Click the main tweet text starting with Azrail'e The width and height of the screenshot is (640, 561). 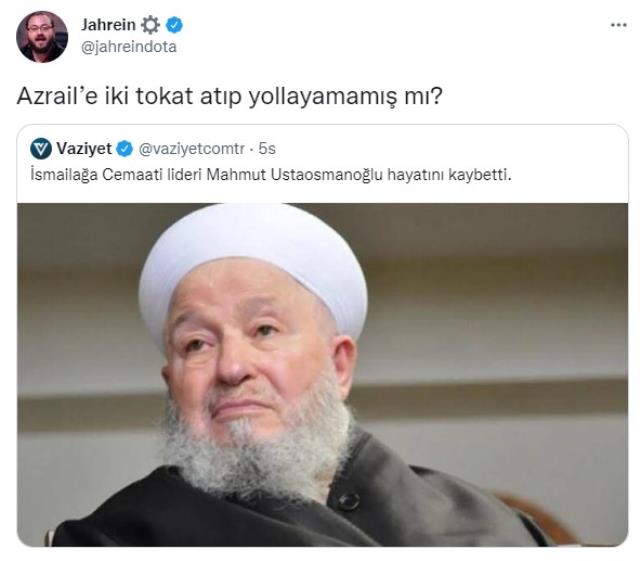(229, 97)
